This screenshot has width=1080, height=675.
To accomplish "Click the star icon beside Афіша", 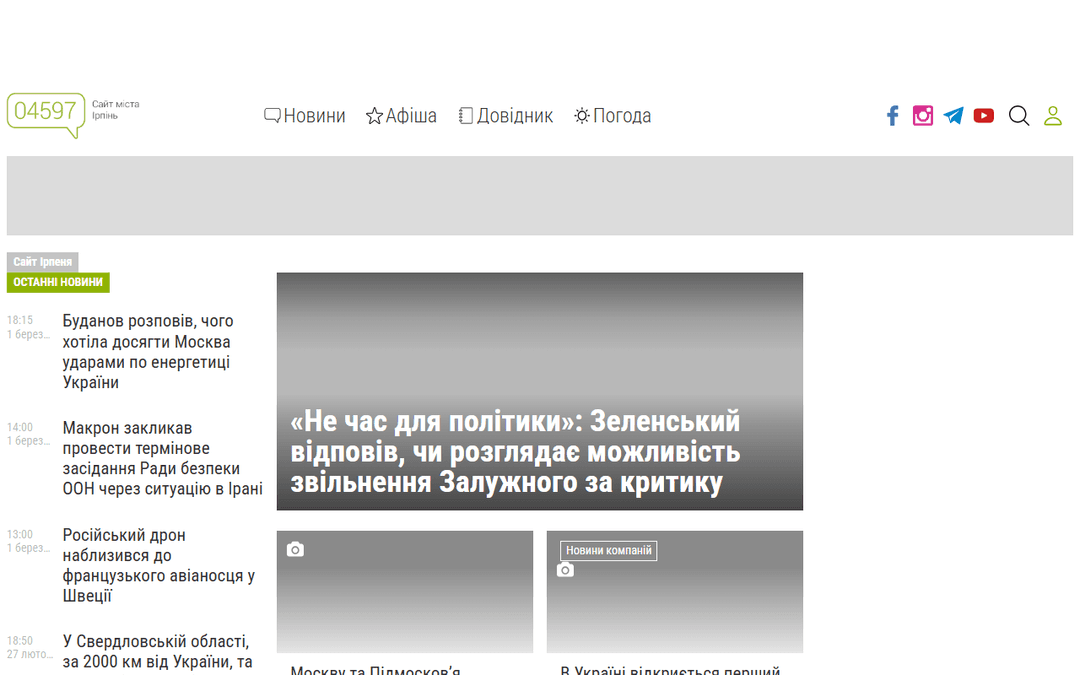I will [x=374, y=116].
